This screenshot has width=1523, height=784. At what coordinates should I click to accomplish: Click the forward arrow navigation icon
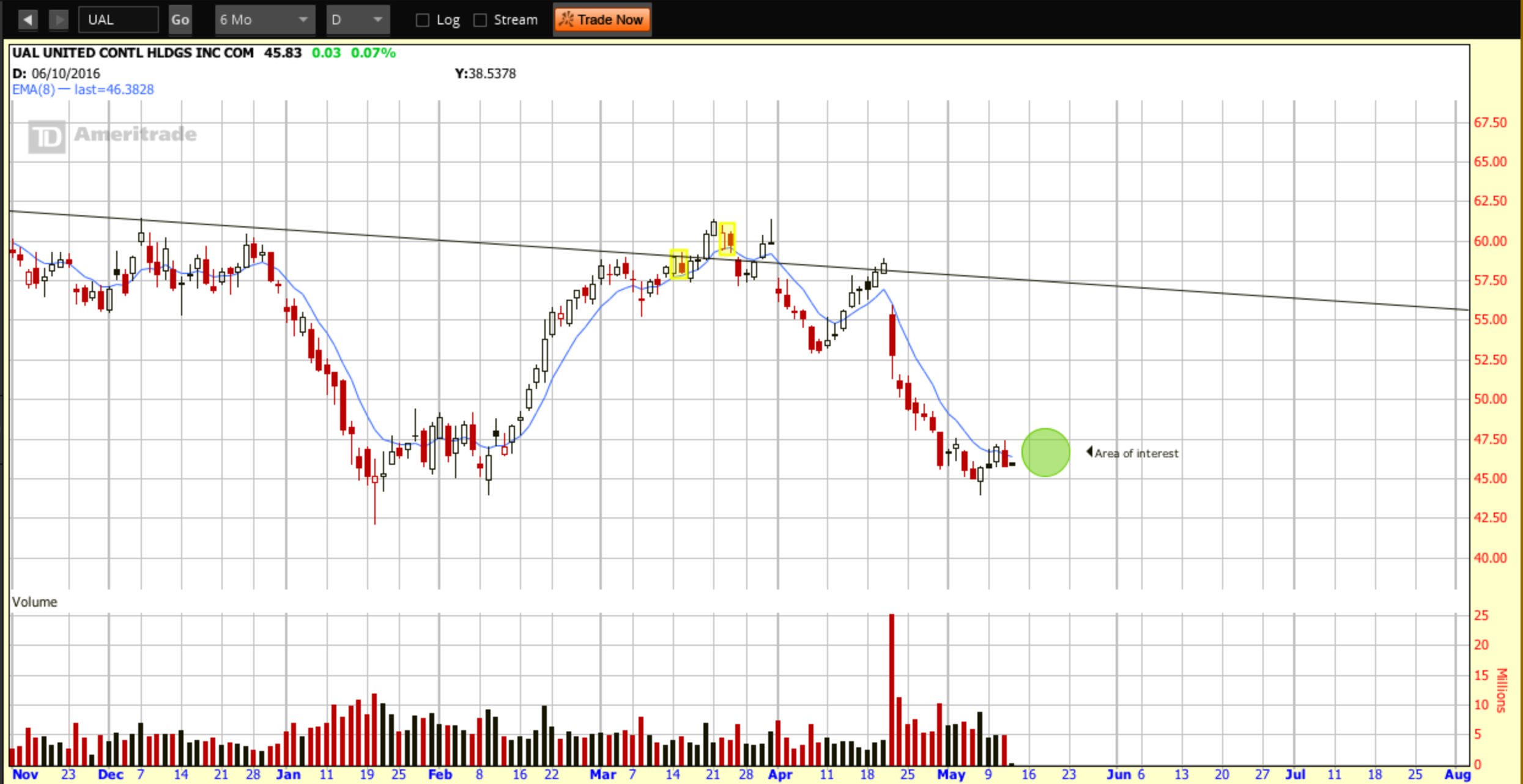tap(59, 20)
